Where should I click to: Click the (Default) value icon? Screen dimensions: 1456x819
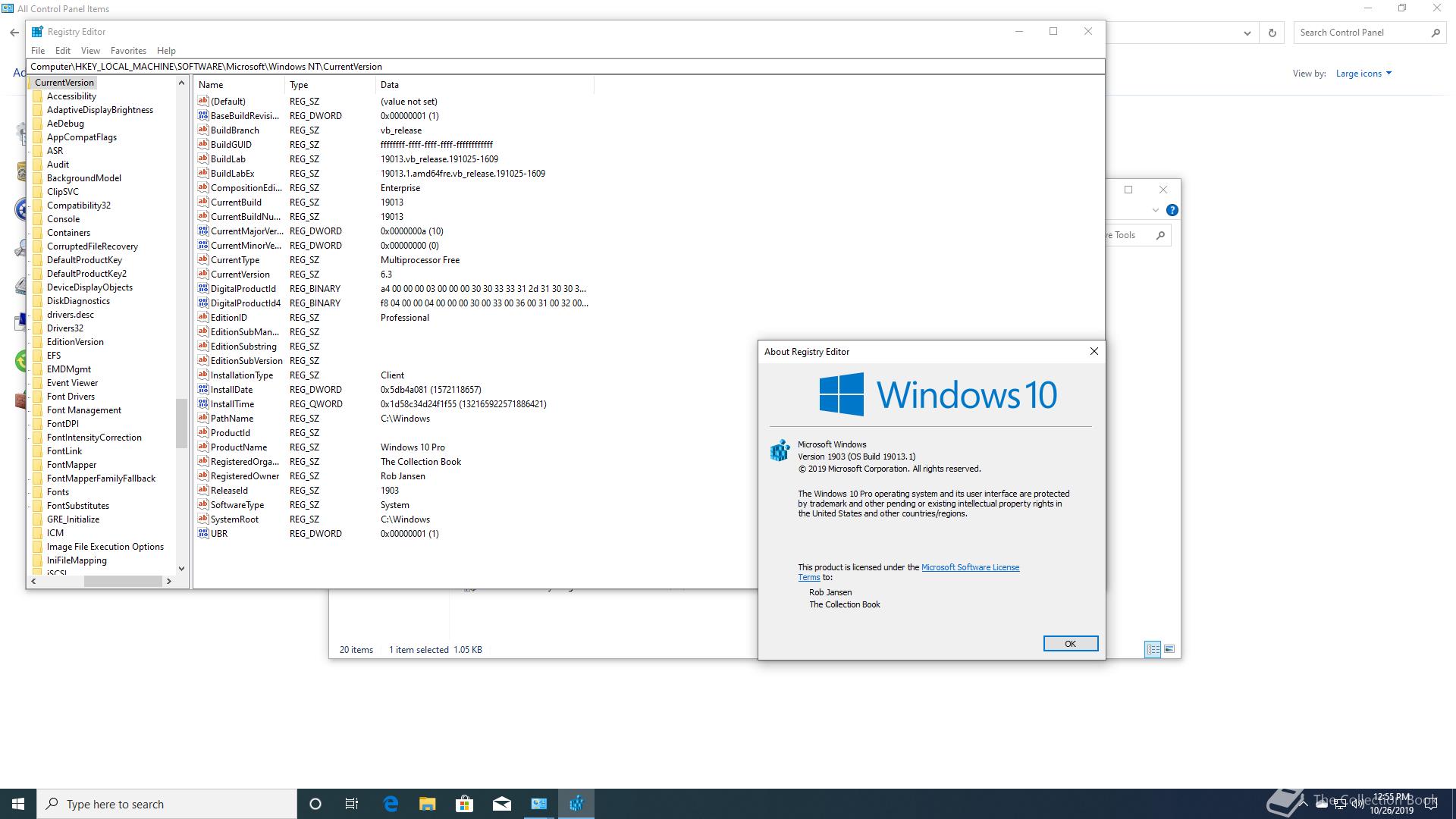point(202,101)
